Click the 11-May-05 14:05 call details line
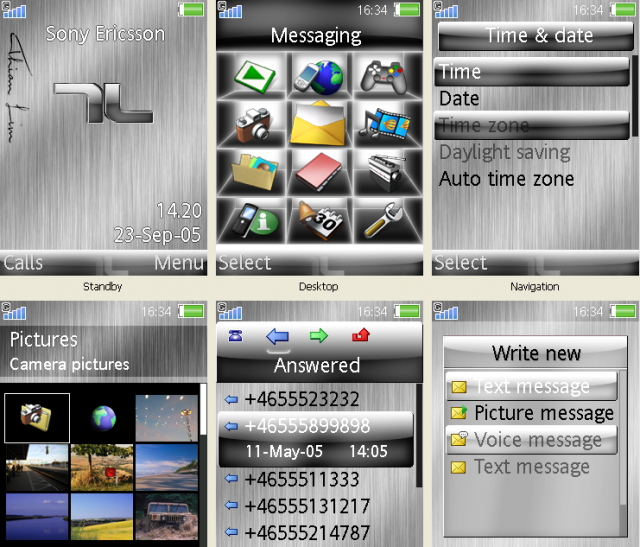The width and height of the screenshot is (640, 547). [x=316, y=451]
